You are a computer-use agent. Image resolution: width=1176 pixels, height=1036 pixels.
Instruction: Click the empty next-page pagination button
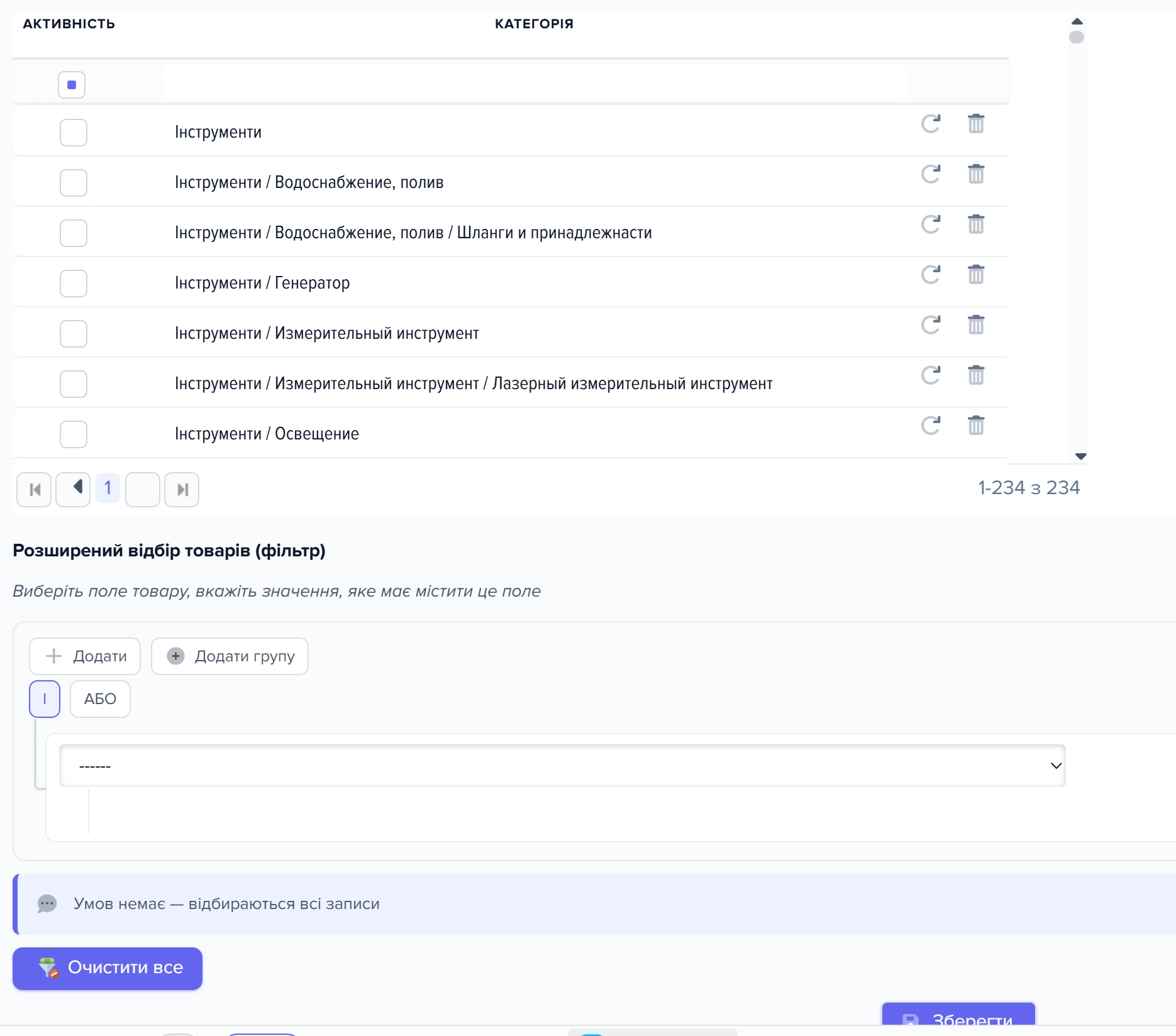point(143,490)
